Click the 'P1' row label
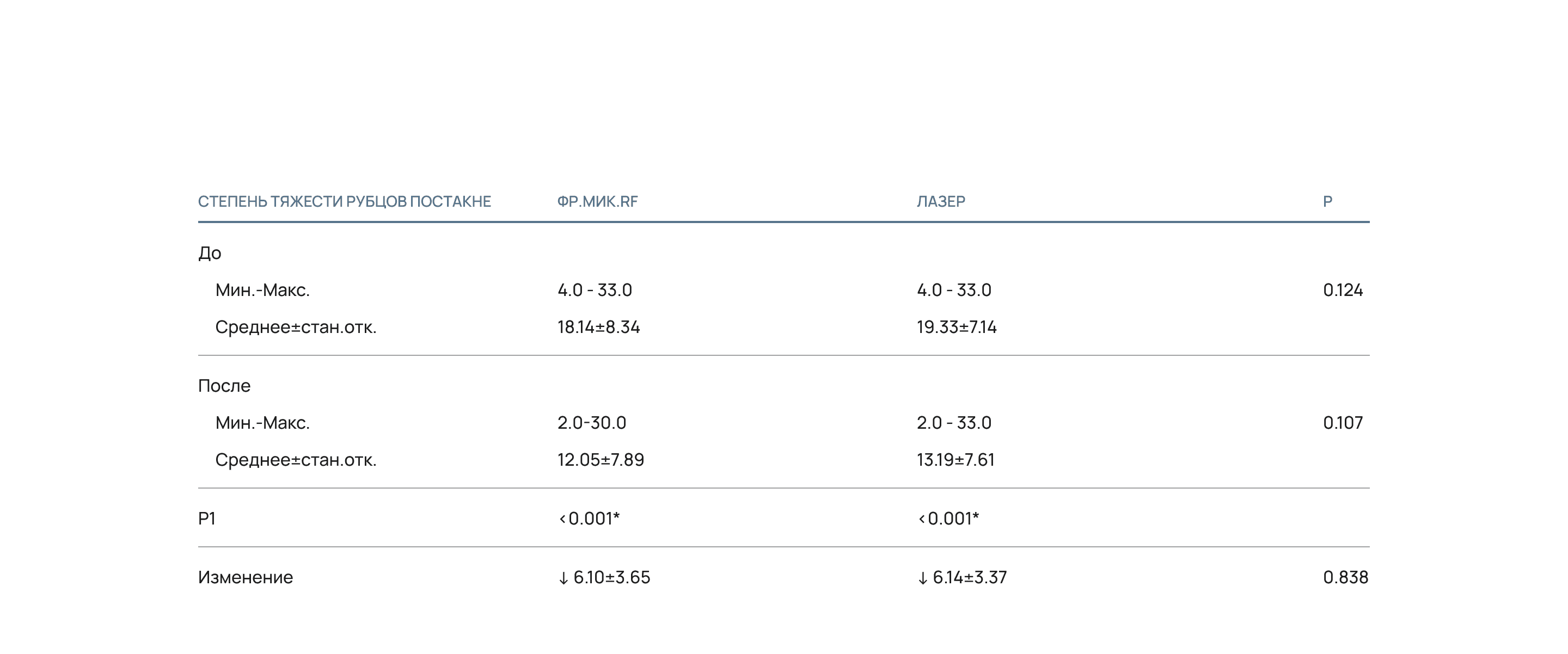The width and height of the screenshot is (1568, 654). 206,519
